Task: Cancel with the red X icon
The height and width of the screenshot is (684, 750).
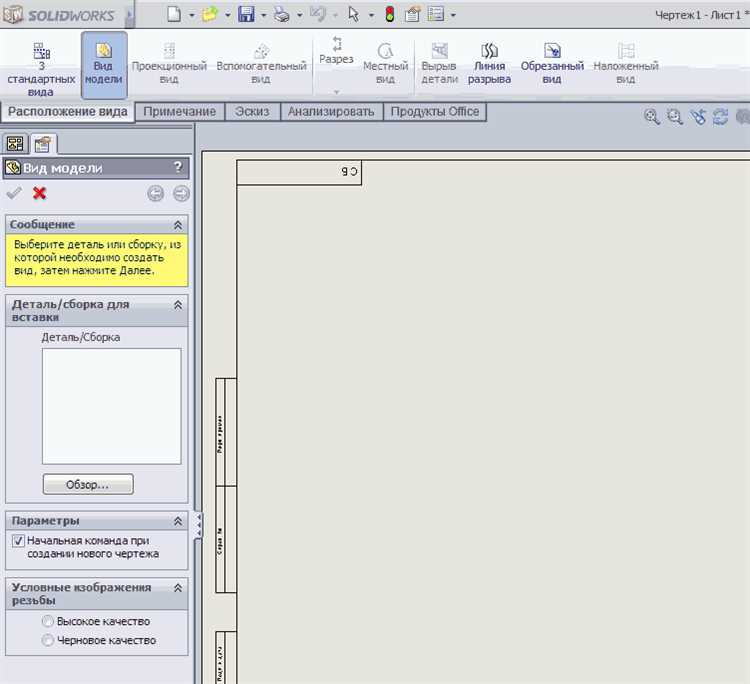Action: 40,193
